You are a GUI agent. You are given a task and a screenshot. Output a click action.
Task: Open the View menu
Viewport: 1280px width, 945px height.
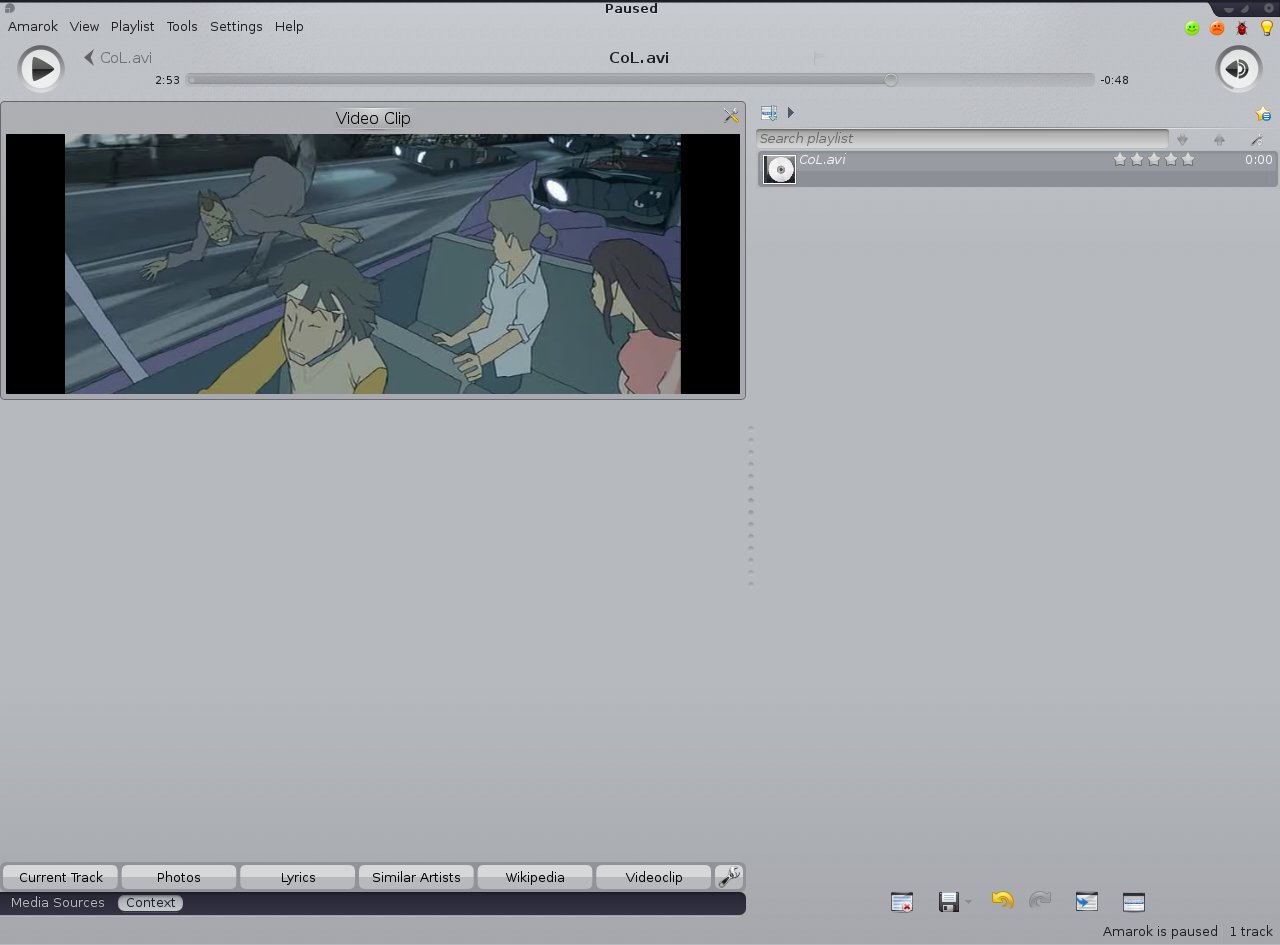point(84,27)
